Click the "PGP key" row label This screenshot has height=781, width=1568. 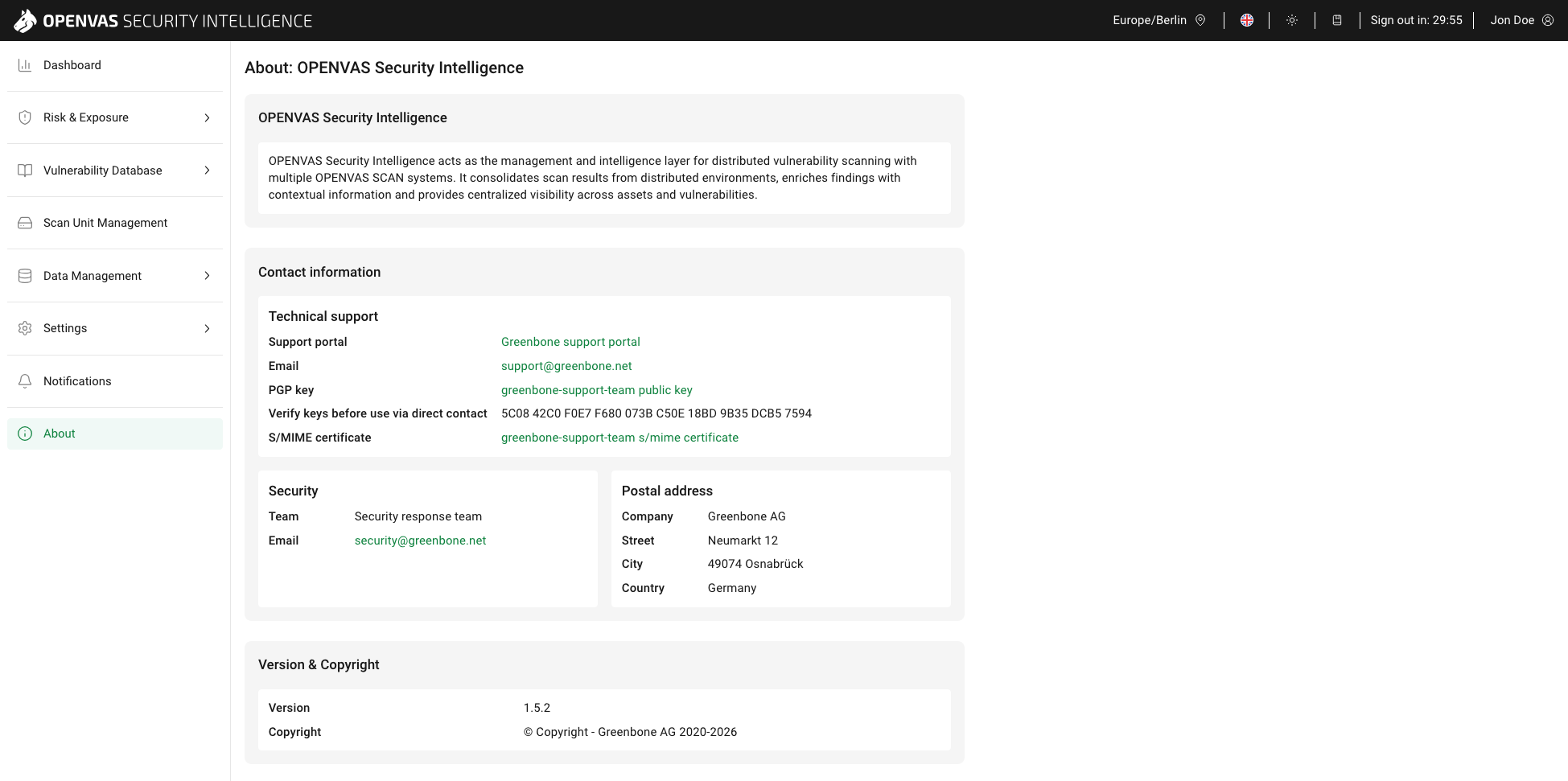click(x=291, y=390)
